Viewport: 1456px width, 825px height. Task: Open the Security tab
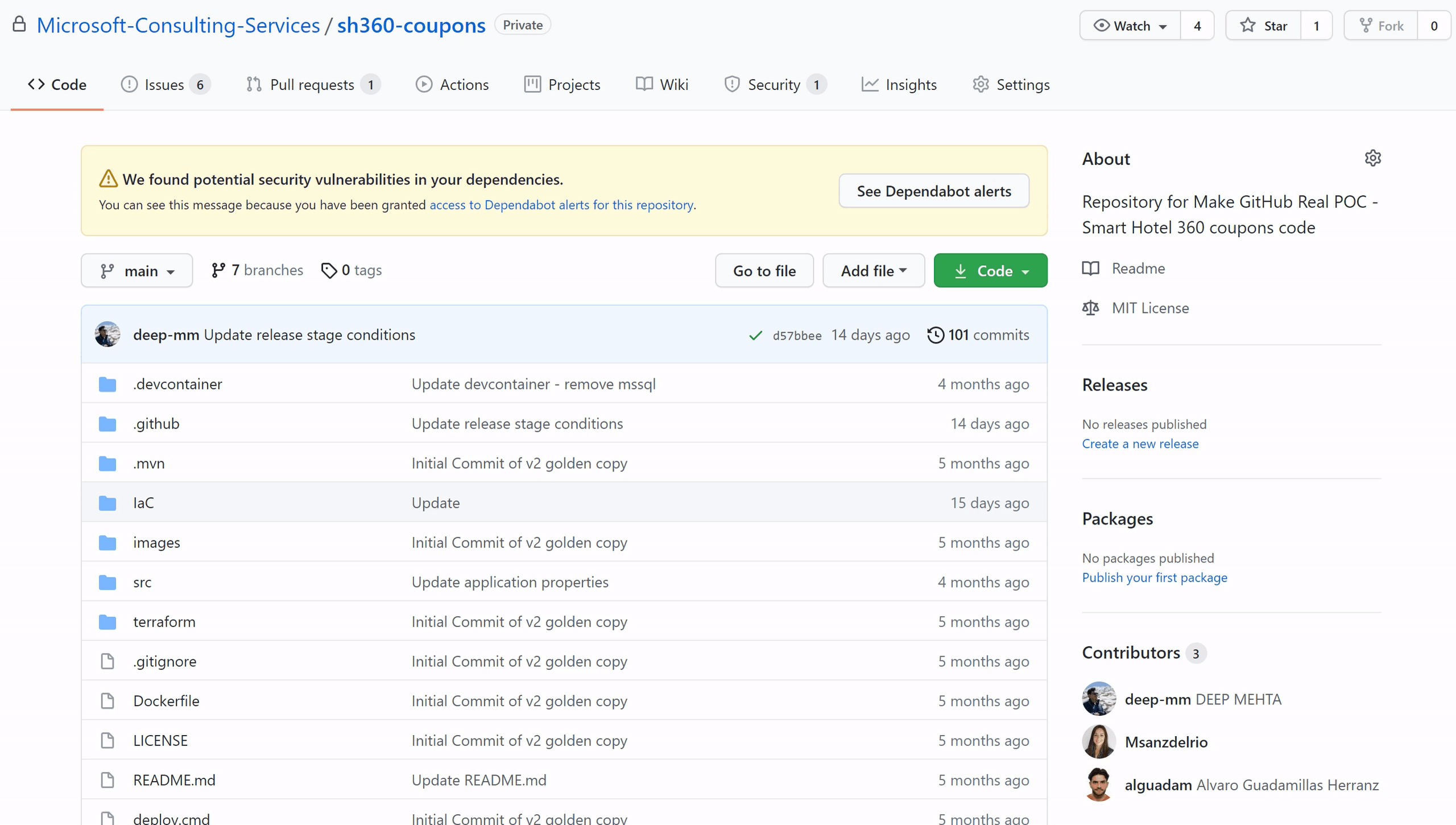(775, 85)
